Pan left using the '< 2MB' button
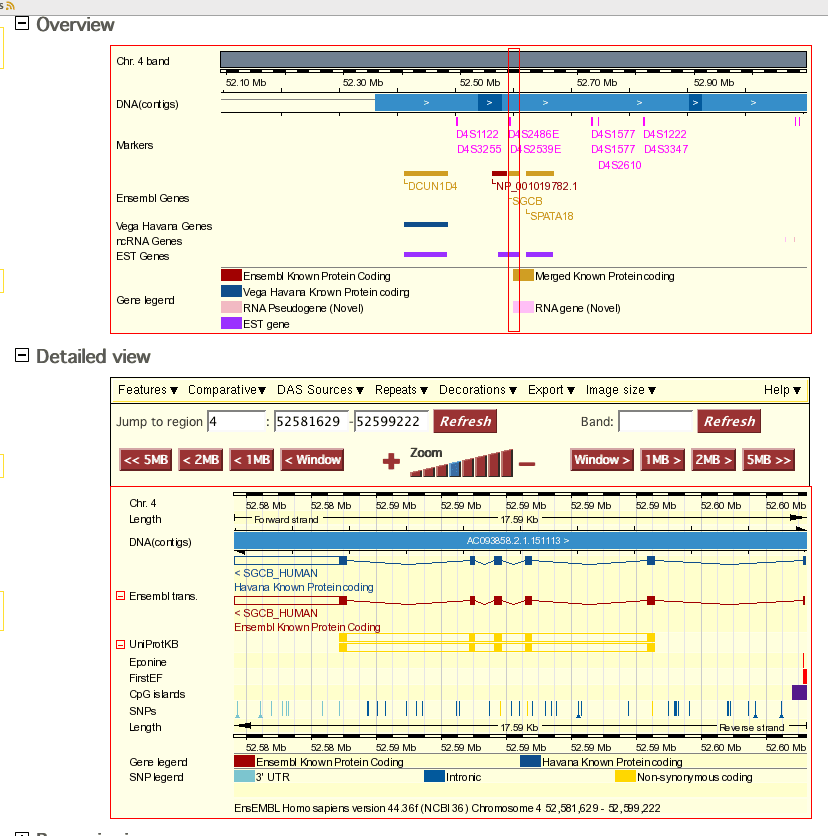828x836 pixels. tap(200, 459)
